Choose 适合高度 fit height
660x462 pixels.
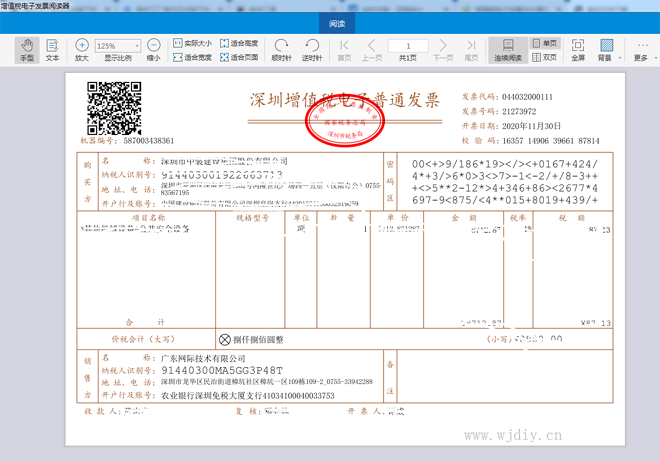tap(239, 43)
